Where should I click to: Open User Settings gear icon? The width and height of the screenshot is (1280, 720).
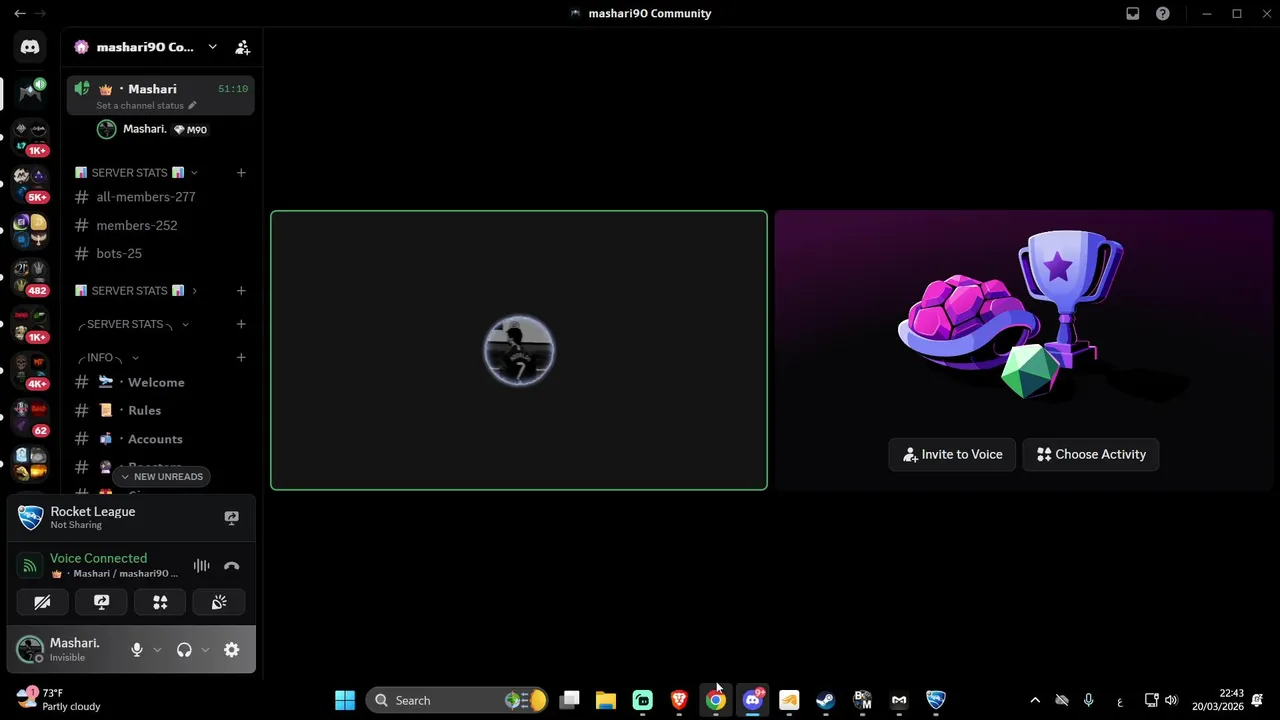(x=231, y=650)
